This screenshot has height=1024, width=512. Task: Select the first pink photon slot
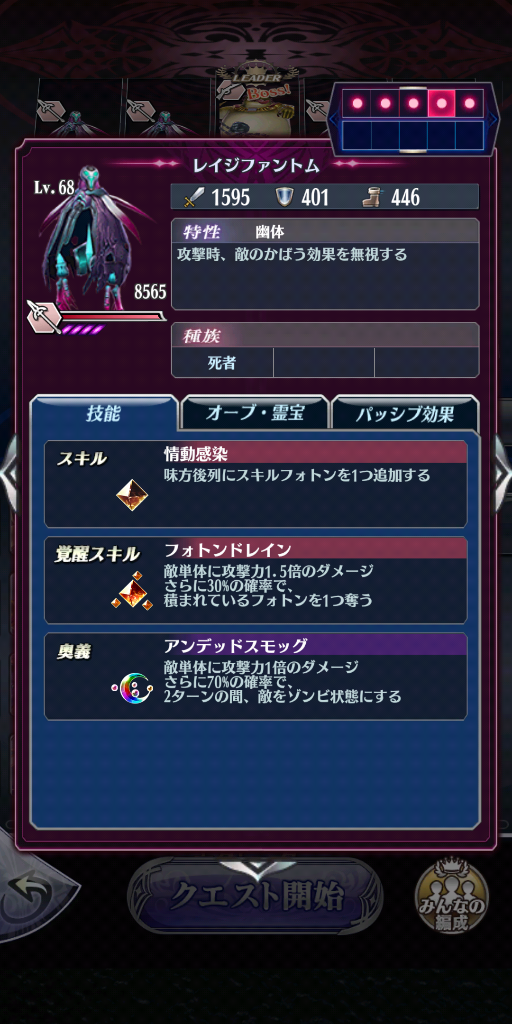pos(357,103)
